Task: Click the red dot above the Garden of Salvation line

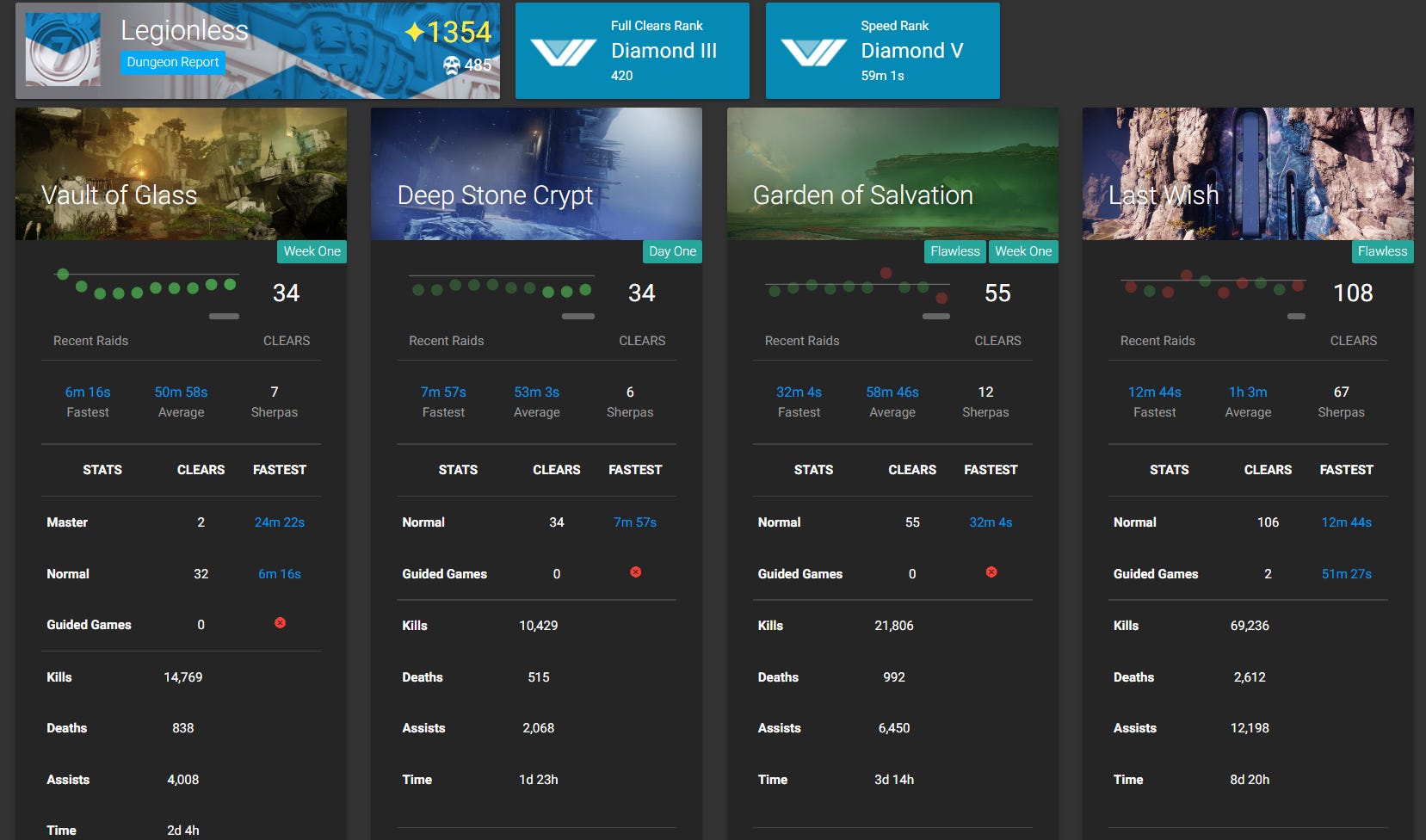Action: [x=886, y=273]
